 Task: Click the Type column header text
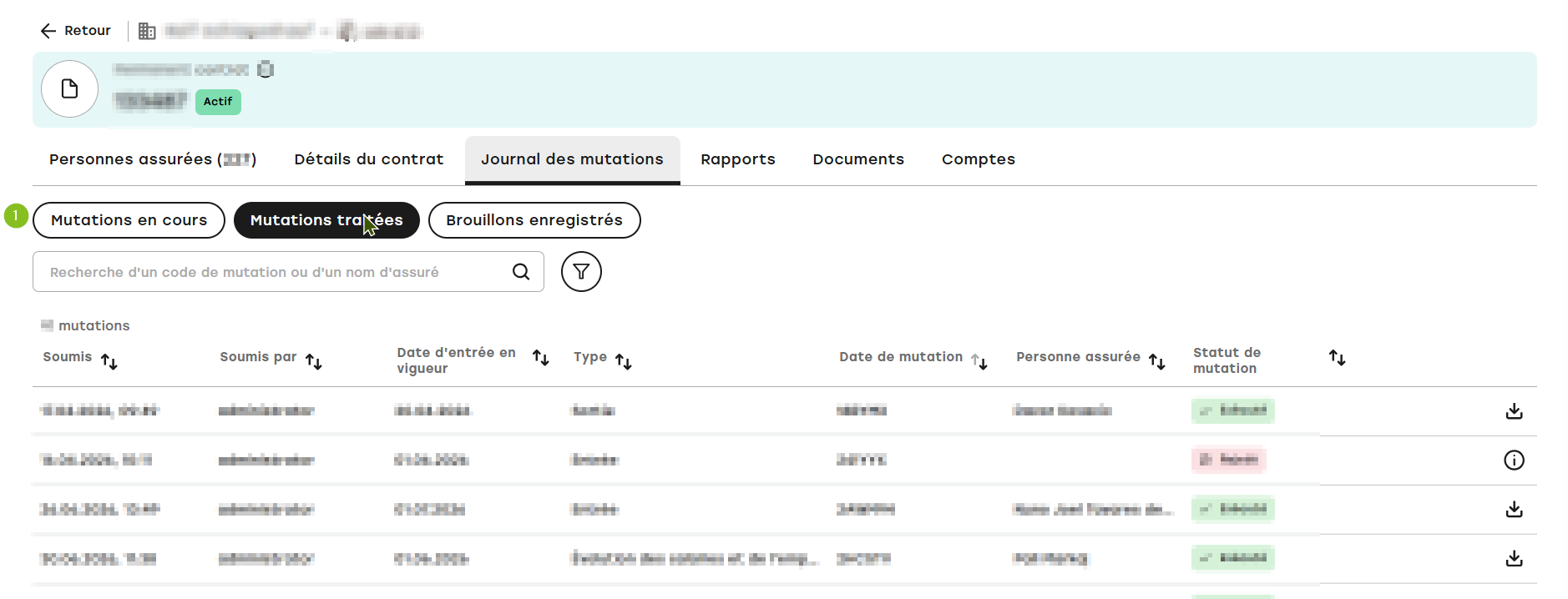pos(590,357)
